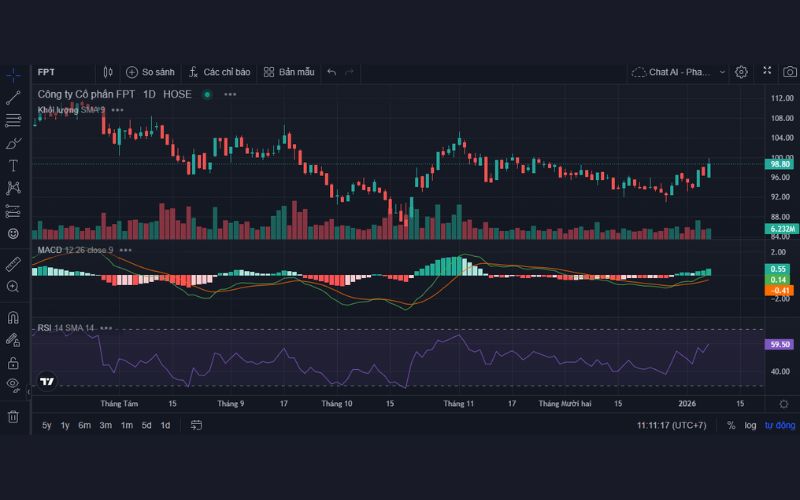Click the So sánh compare button

coord(150,72)
